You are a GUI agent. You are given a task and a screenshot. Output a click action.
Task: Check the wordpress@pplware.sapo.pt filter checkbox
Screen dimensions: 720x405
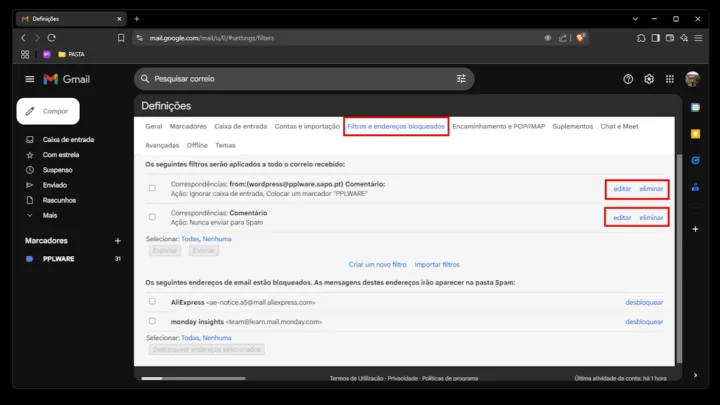click(x=152, y=188)
